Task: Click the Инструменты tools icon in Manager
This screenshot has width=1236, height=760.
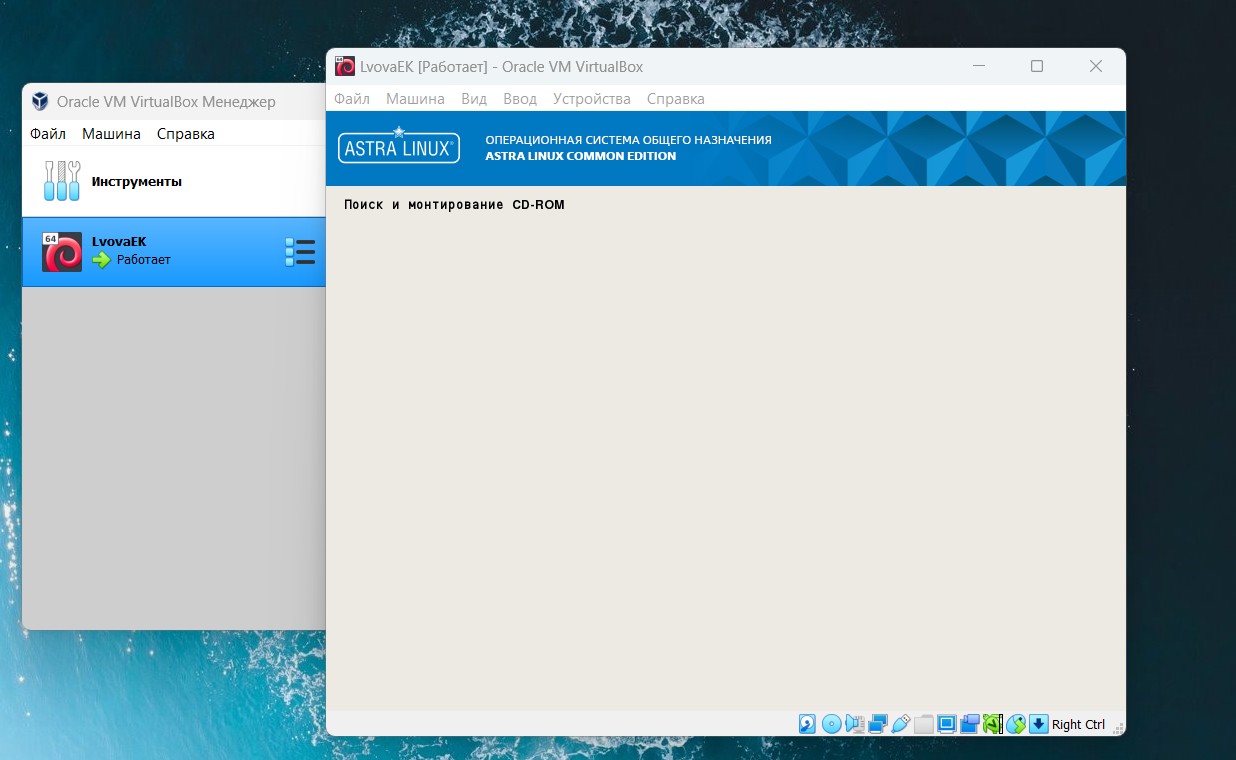Action: (x=62, y=181)
